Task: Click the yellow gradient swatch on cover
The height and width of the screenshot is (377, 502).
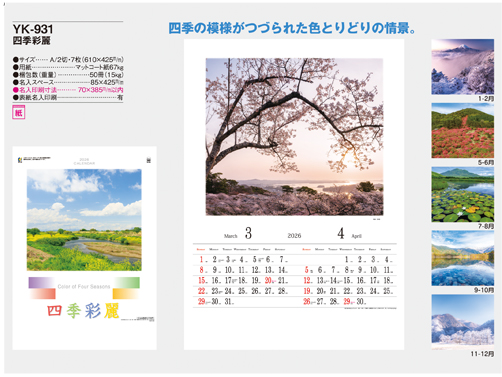Action: (x=126, y=294)
